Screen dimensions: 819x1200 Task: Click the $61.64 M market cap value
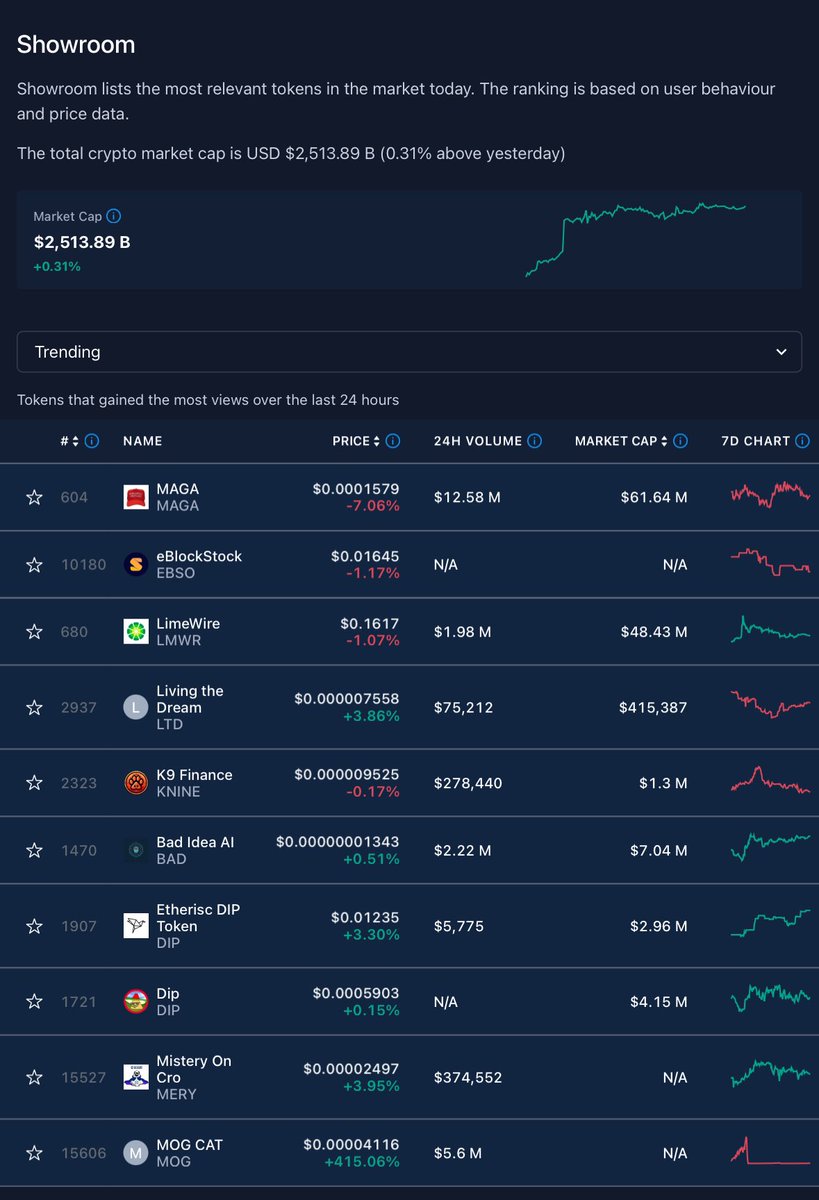click(654, 497)
